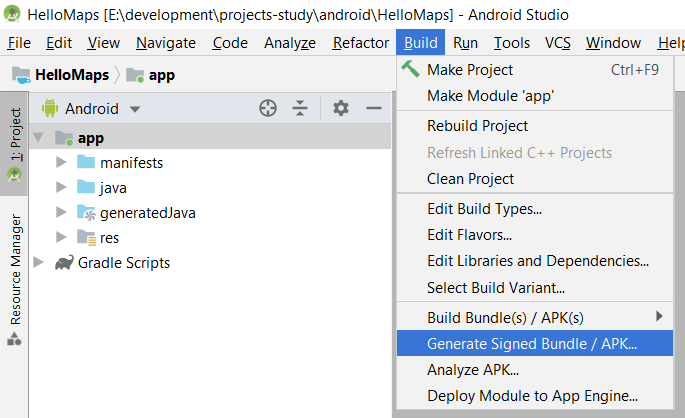Expand the res folder arrow
The width and height of the screenshot is (685, 418).
[x=61, y=237]
